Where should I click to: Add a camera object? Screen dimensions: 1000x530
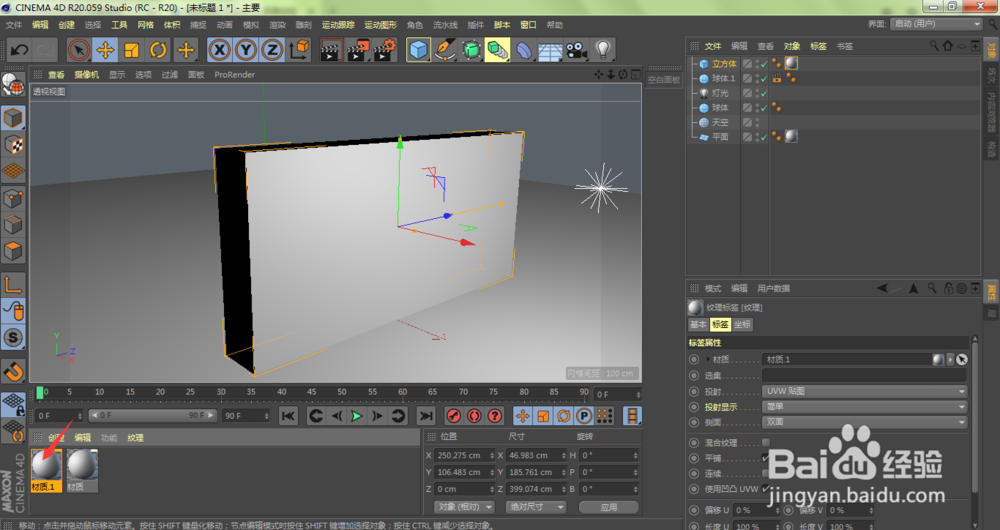pyautogui.click(x=577, y=50)
